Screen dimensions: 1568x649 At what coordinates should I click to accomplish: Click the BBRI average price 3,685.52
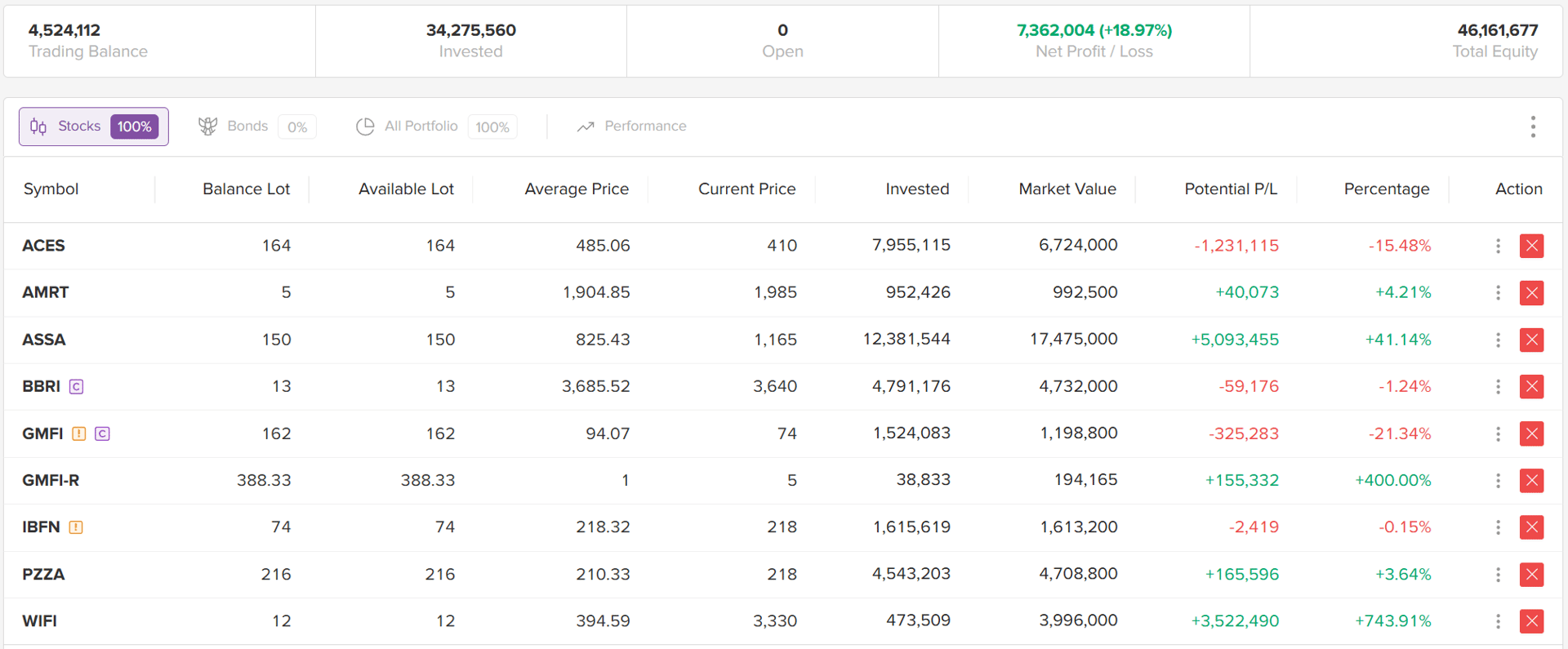click(595, 386)
